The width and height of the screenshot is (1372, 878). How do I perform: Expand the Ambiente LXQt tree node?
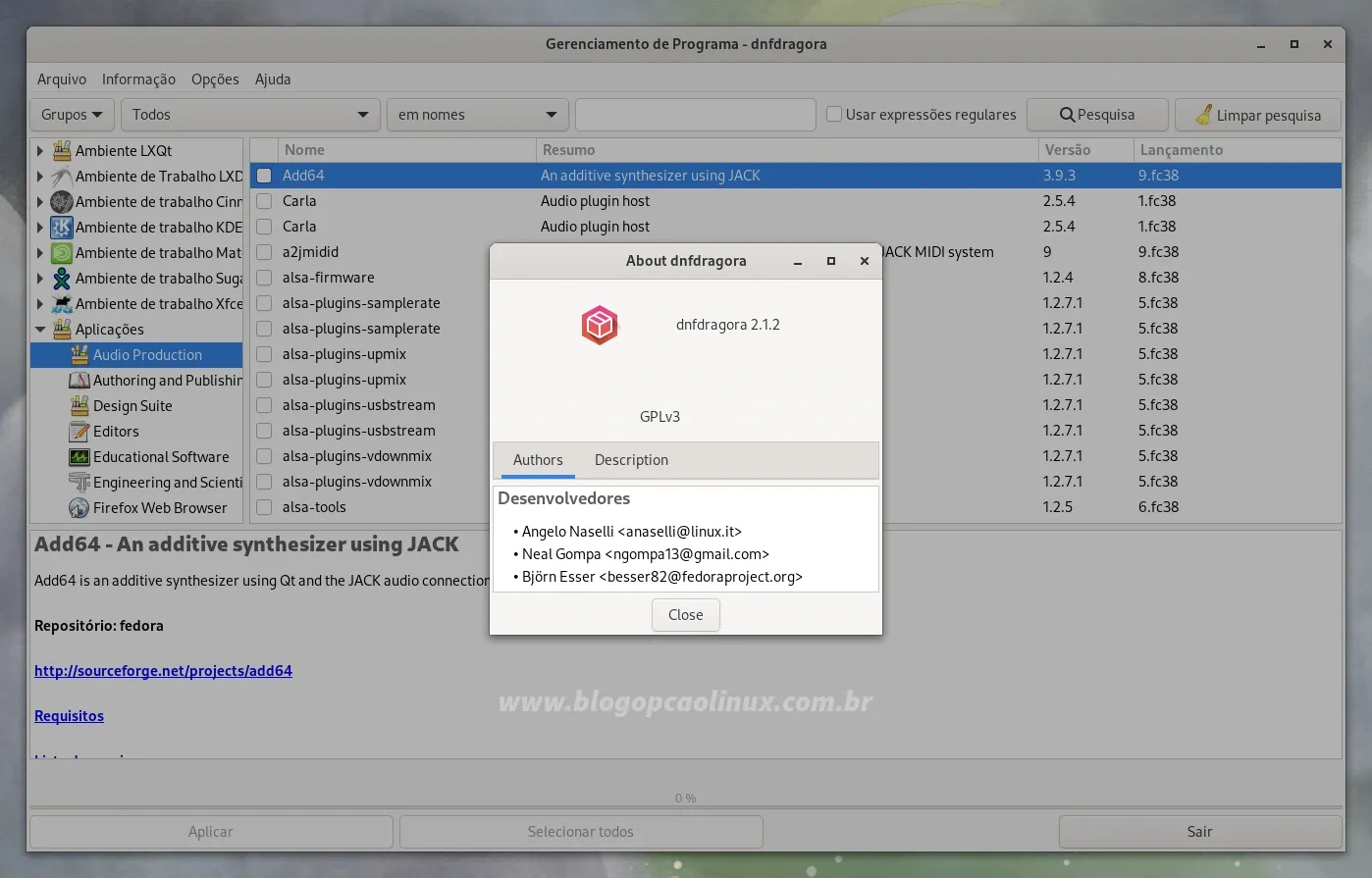click(40, 150)
